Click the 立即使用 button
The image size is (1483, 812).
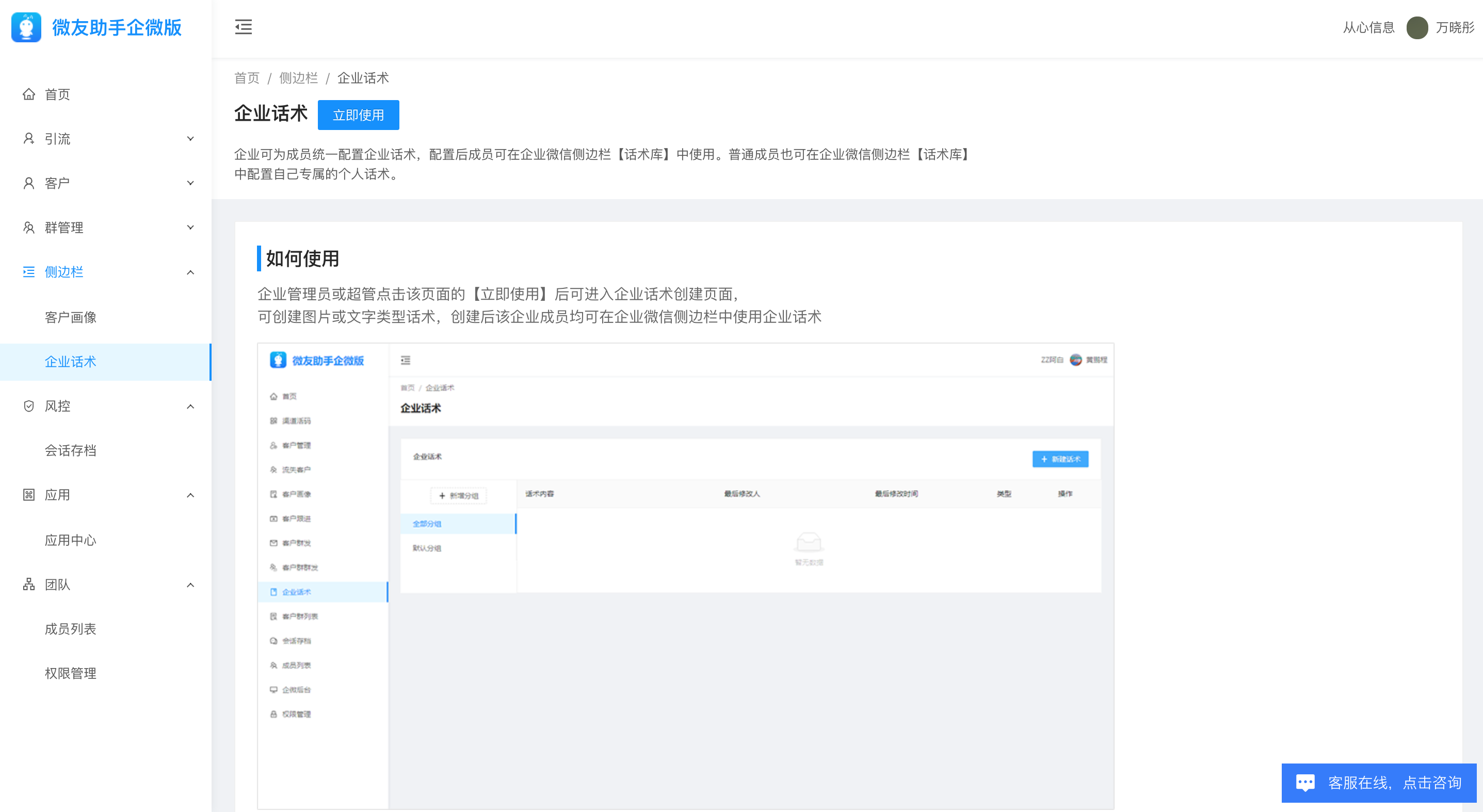pyautogui.click(x=358, y=115)
